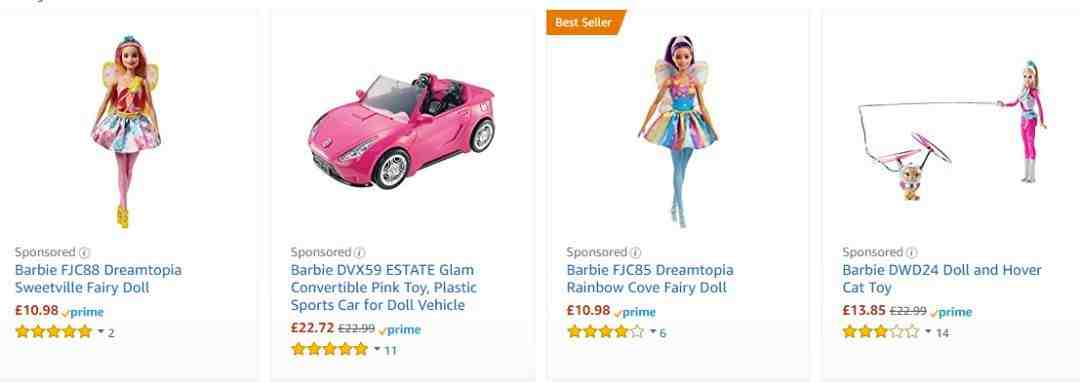
Task: Click the Best Seller orange badge
Action: [x=586, y=22]
